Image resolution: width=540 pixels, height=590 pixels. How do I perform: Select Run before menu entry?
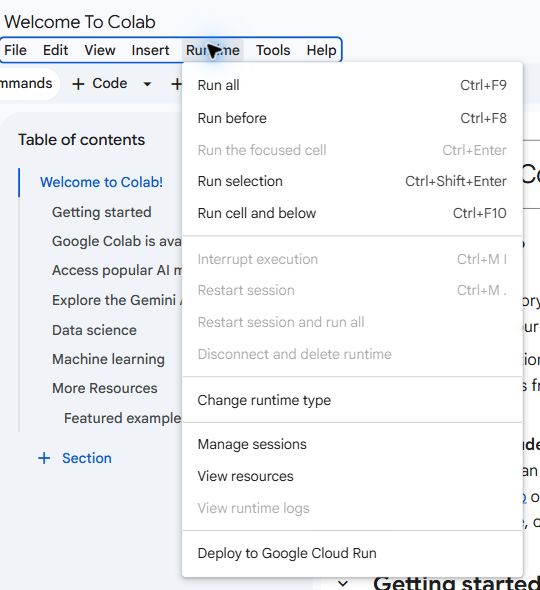(352, 118)
